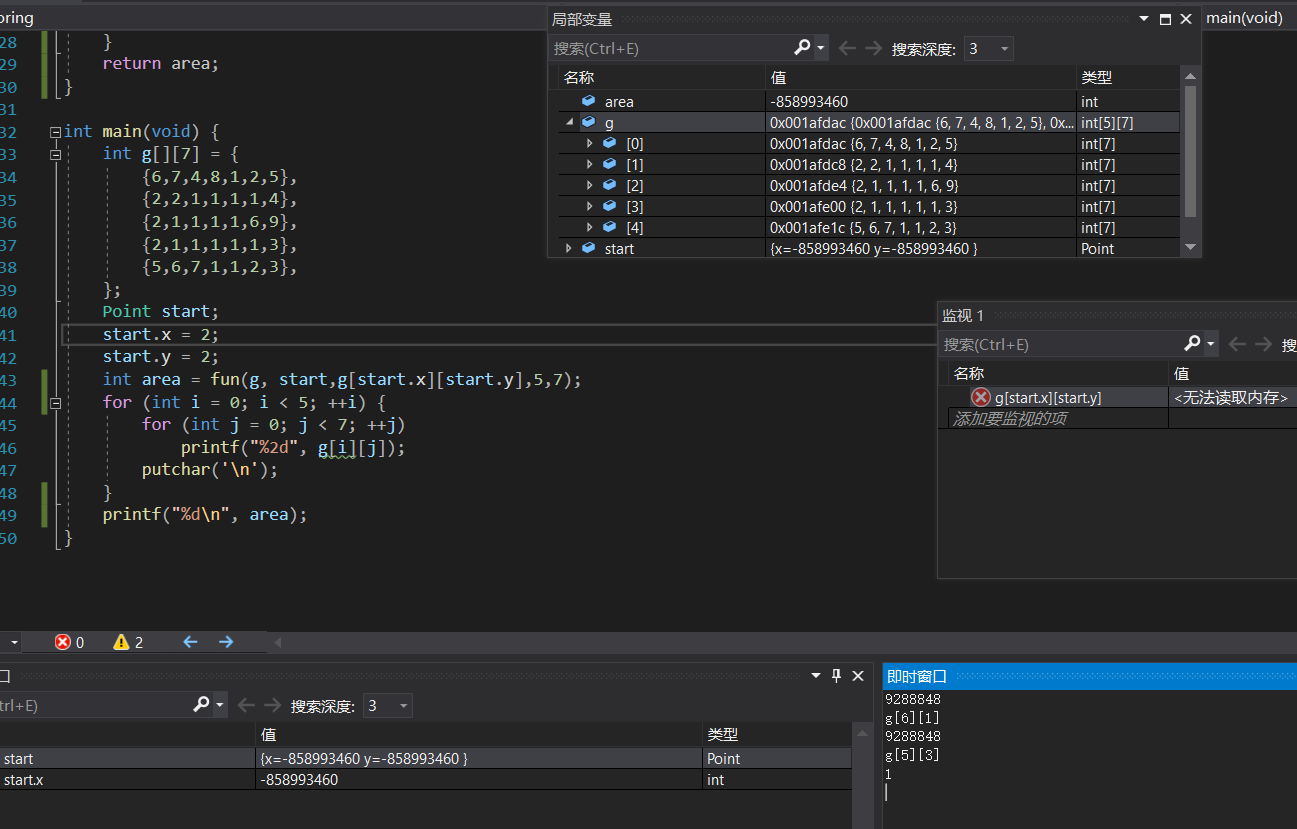Click the 'g[6][1]' line in Immediate Window

[x=912, y=718]
